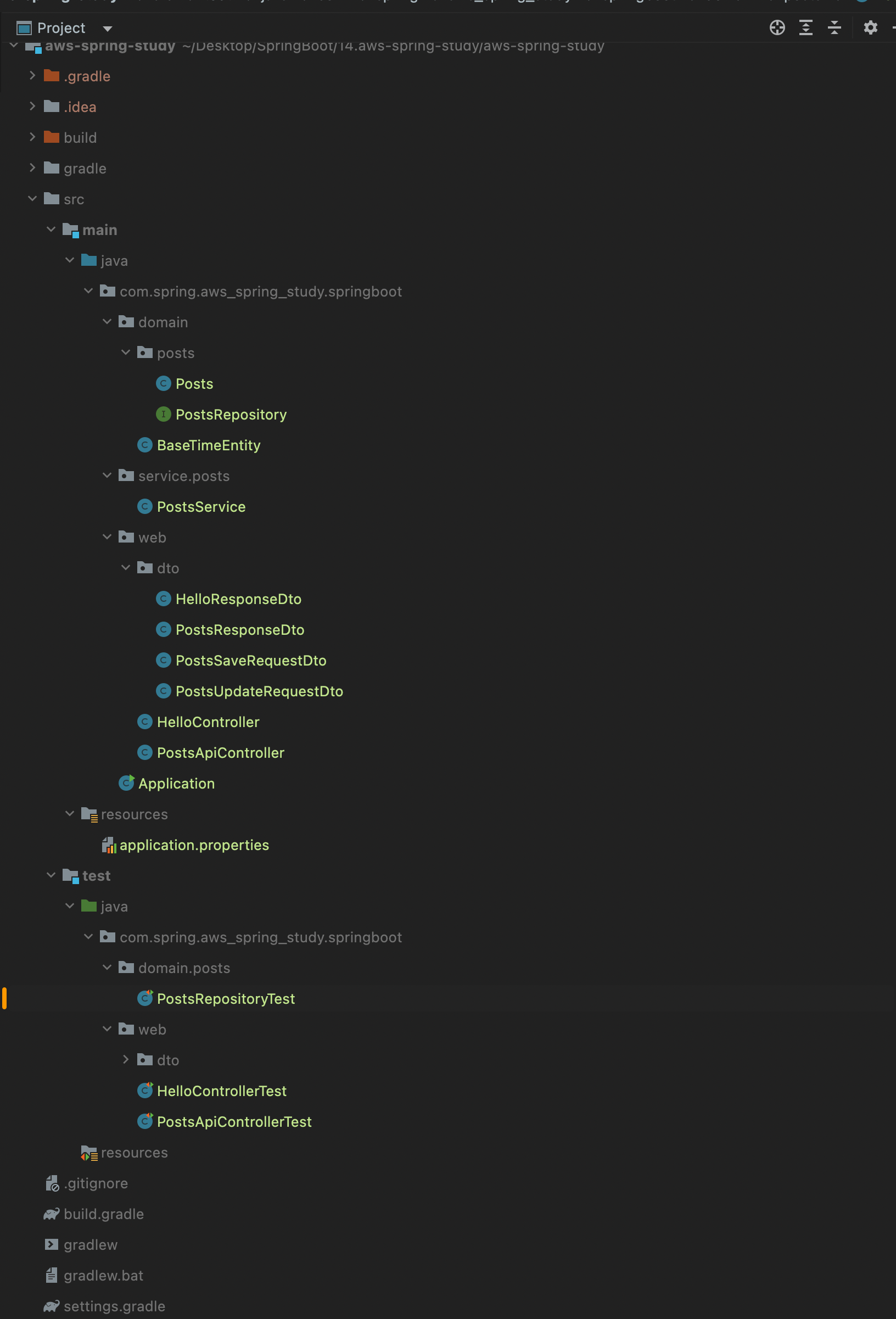
Task: Click the PostsRepository interface icon
Action: pos(164,415)
